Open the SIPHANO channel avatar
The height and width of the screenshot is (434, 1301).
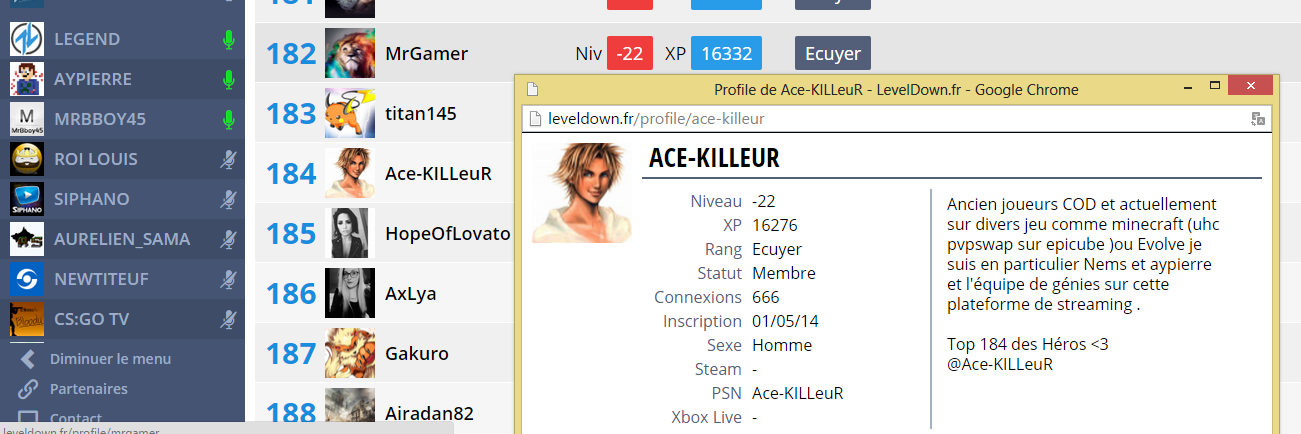(26, 199)
